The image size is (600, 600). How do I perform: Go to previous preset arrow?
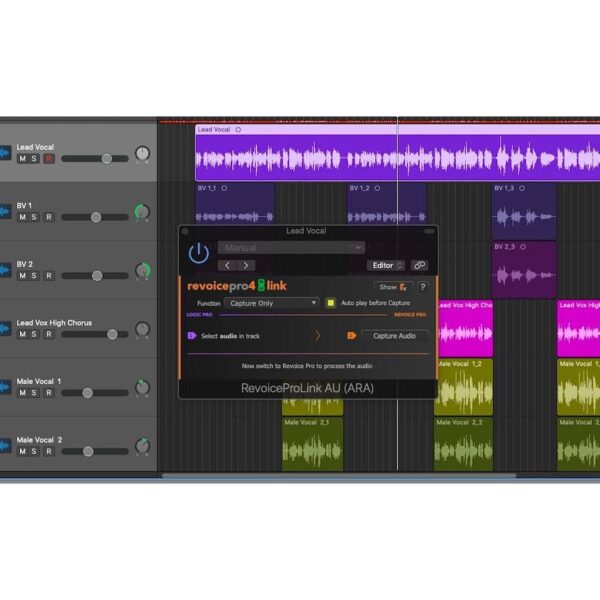pos(227,265)
